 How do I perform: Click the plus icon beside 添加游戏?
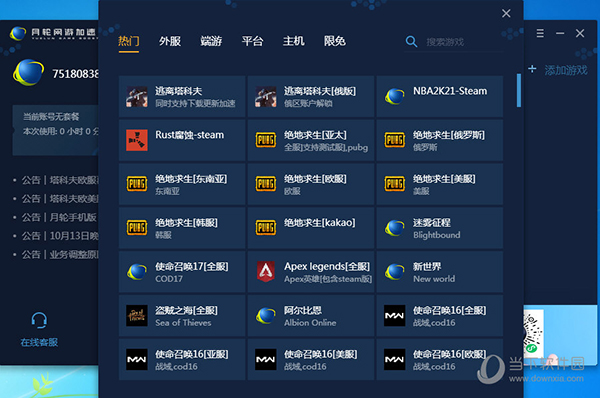click(532, 69)
